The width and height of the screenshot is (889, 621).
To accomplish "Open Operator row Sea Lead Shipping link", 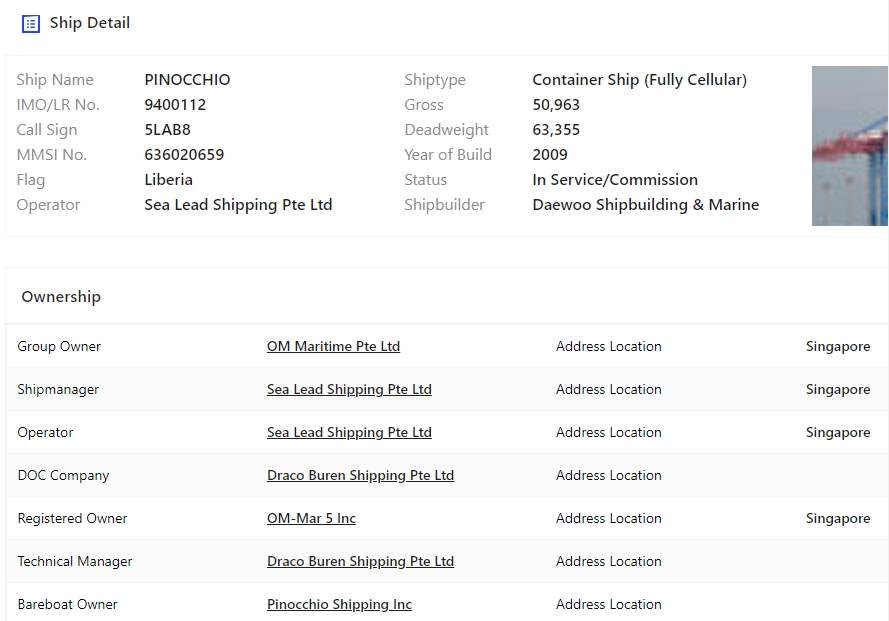I will point(349,432).
